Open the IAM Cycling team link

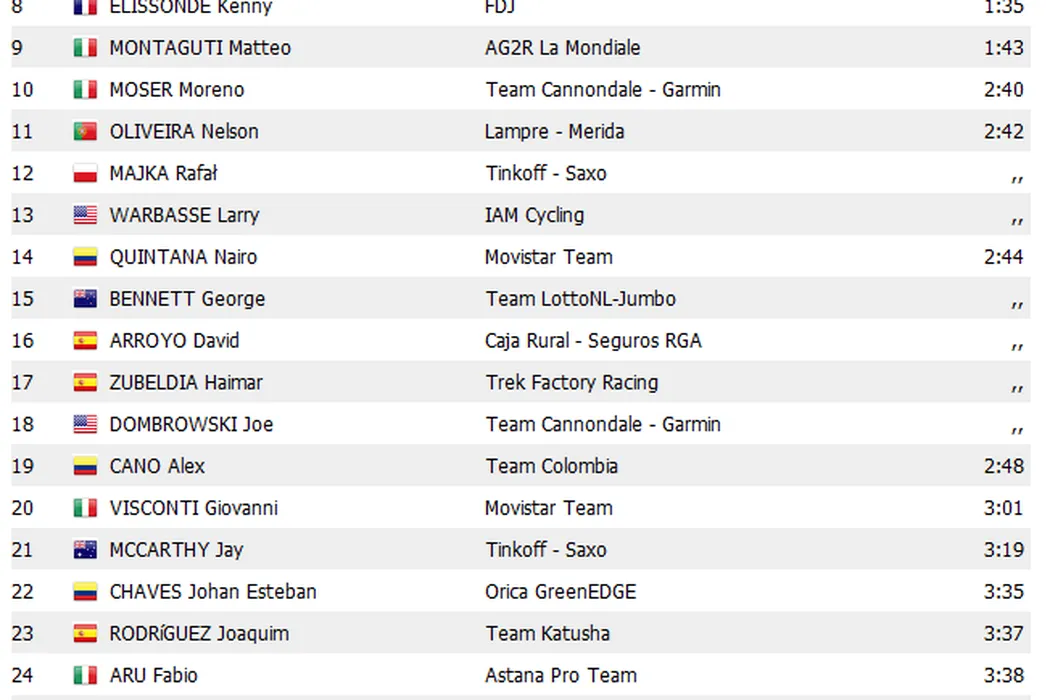point(534,215)
